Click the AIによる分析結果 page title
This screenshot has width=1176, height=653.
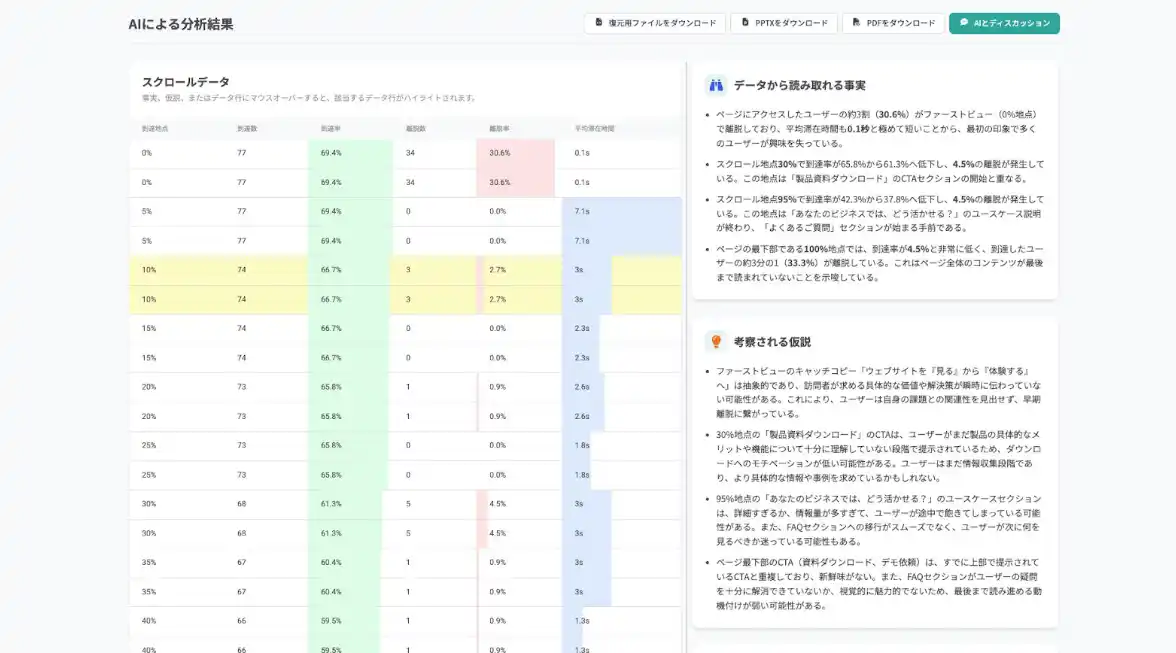point(181,24)
